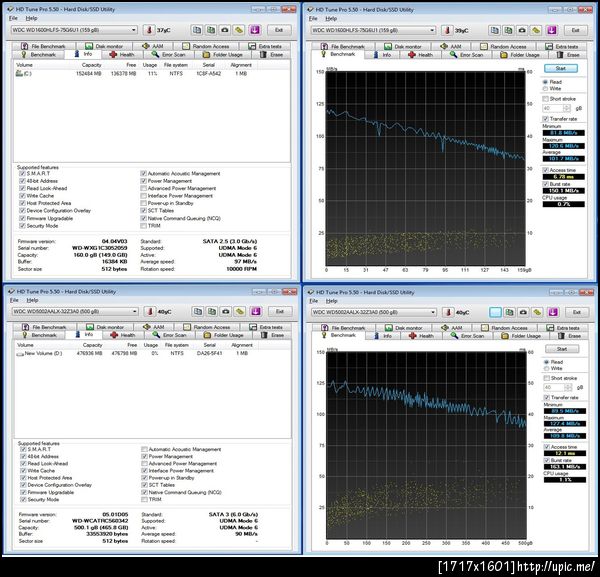The height and width of the screenshot is (577, 600).
Task: Switch to Error Scan tab, WD1600 Benchmark window
Action: (466, 55)
